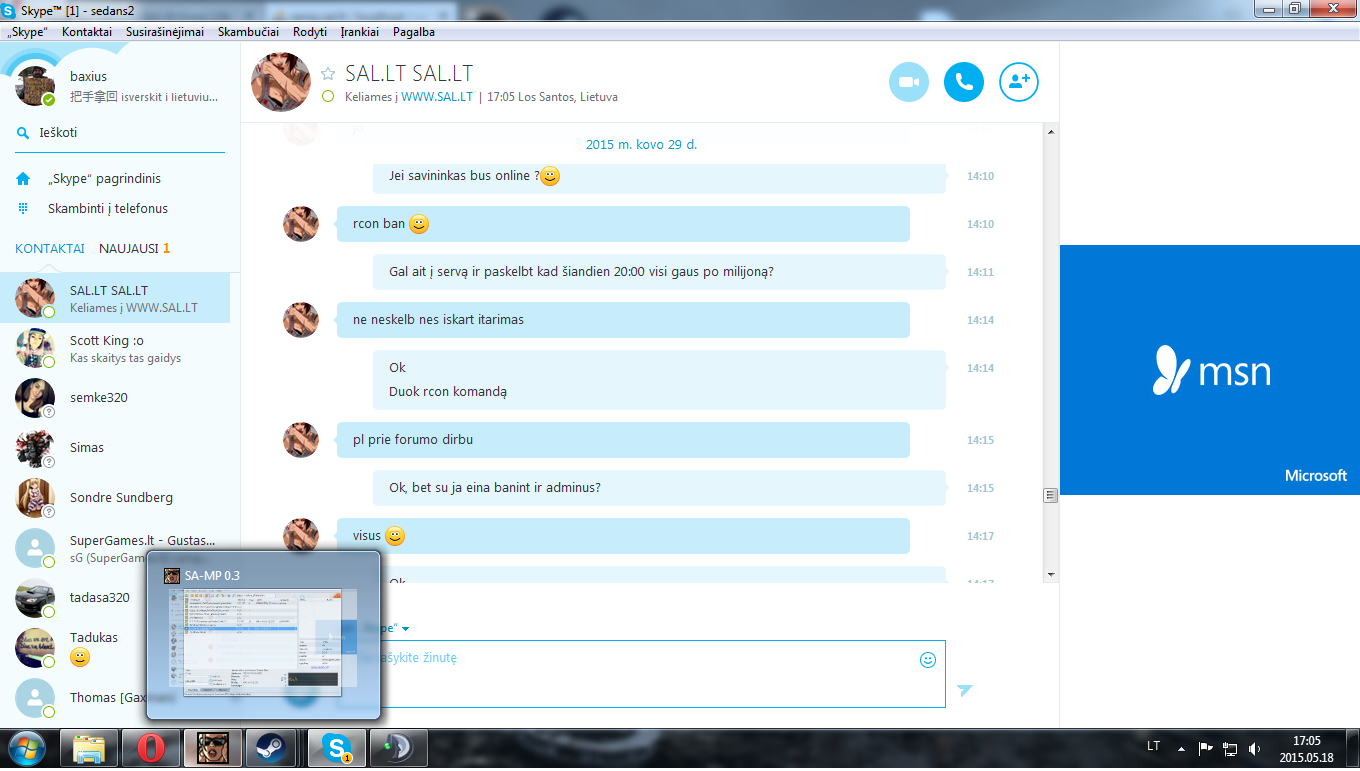Select SAL.LT SAL.LT in contact list
The image size is (1360, 771).
coord(115,298)
